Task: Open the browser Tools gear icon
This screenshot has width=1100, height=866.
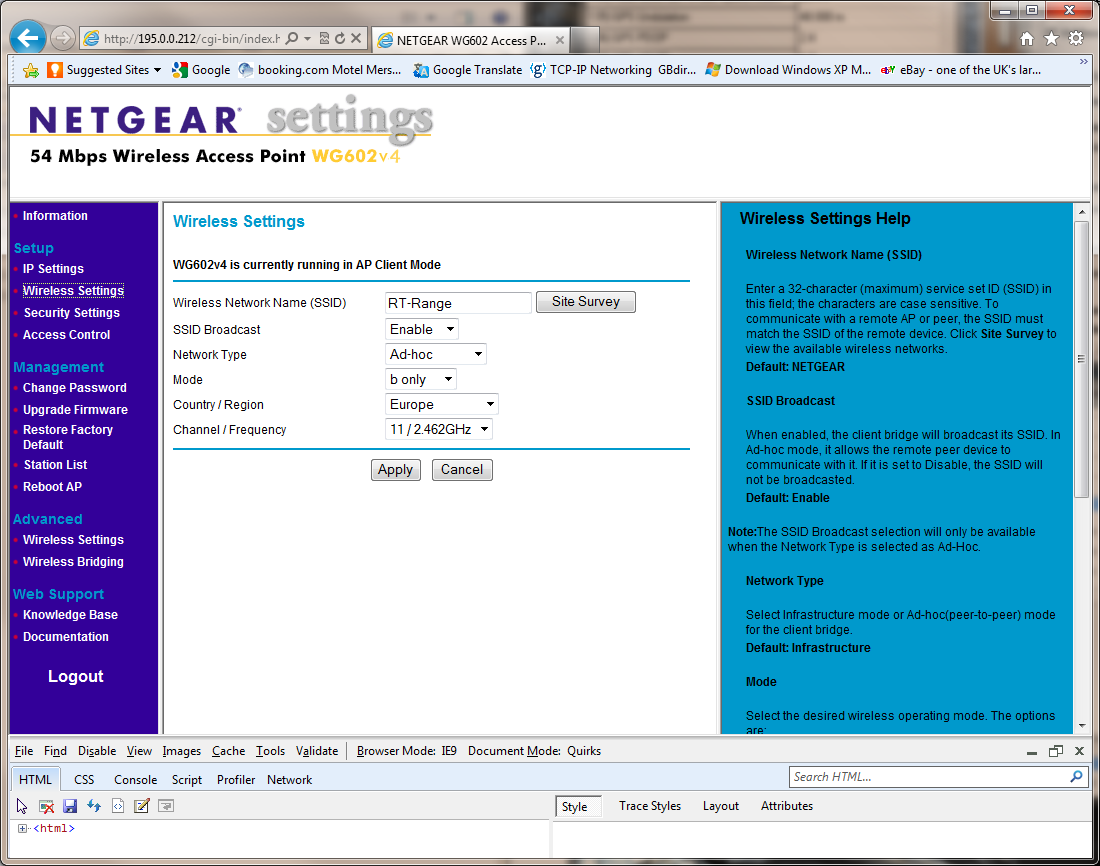Action: [x=1076, y=38]
